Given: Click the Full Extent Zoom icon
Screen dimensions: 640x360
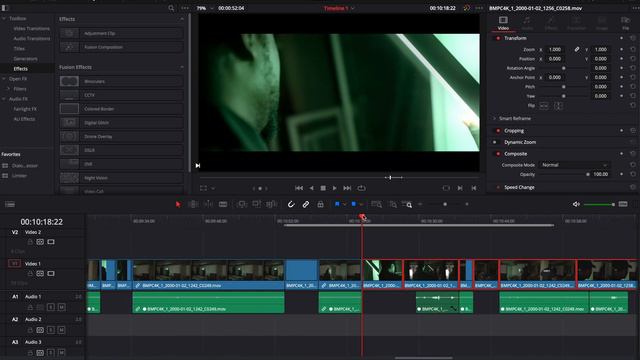Looking at the screenshot, I should click(376, 204).
